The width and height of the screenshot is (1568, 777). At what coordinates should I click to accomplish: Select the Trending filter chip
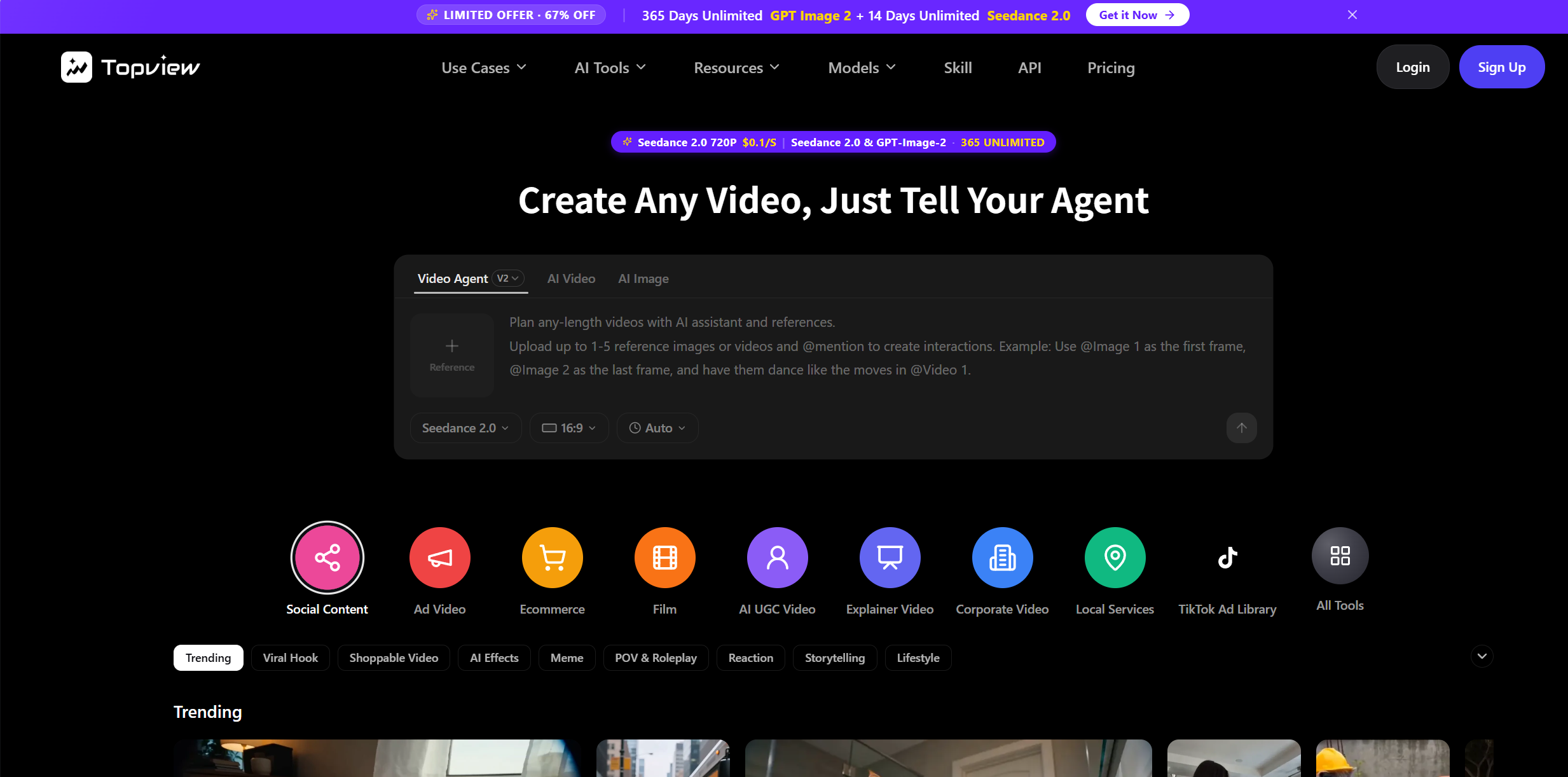point(209,657)
